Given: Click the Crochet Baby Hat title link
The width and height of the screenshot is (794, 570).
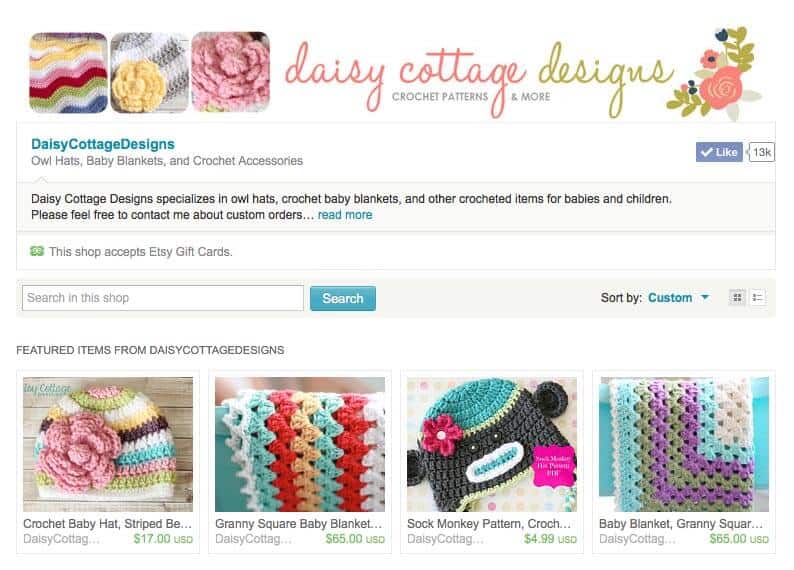Looking at the screenshot, I should pos(107,523).
